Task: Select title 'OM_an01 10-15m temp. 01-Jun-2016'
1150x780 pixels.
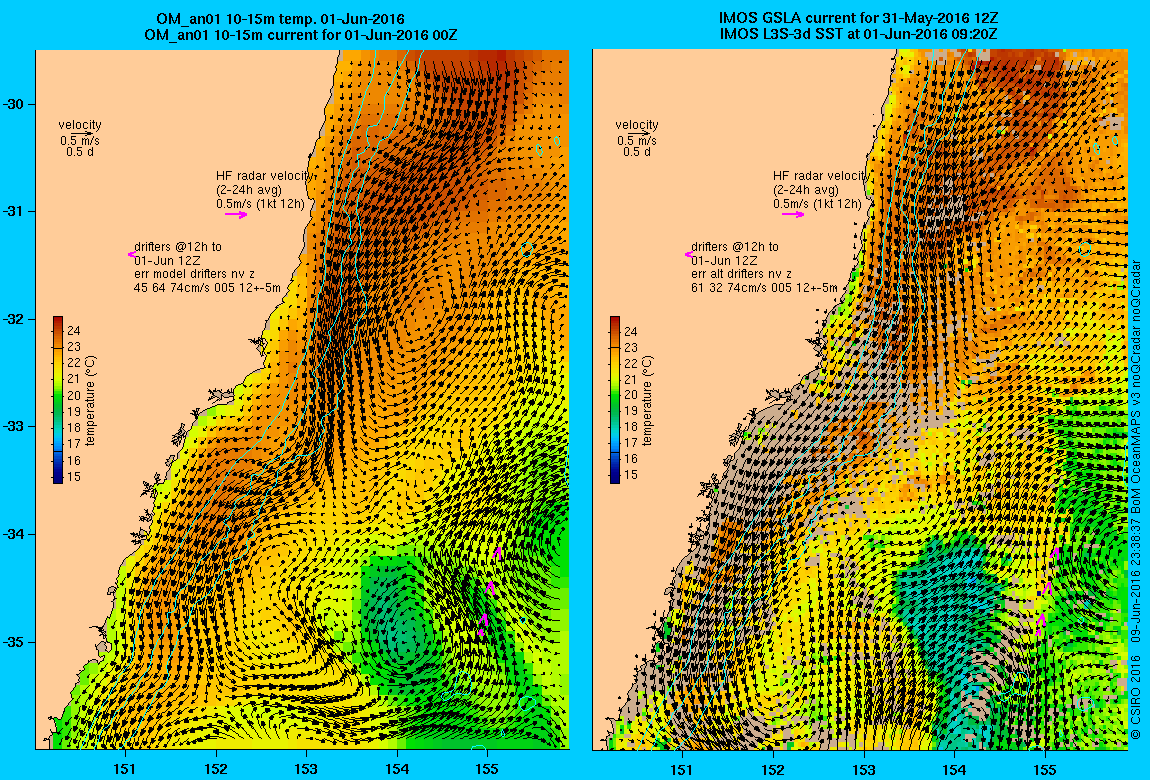Action: [x=280, y=19]
